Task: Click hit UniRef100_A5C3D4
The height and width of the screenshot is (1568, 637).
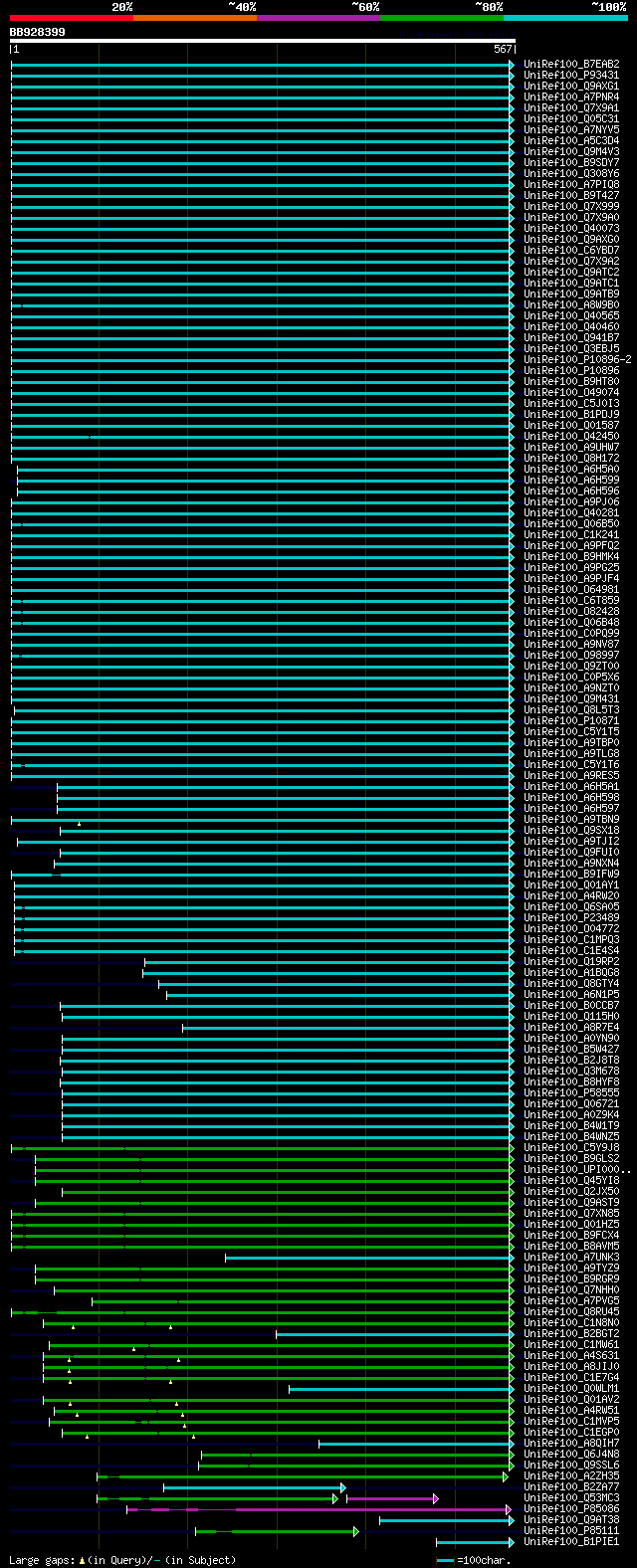Action: tap(571, 141)
